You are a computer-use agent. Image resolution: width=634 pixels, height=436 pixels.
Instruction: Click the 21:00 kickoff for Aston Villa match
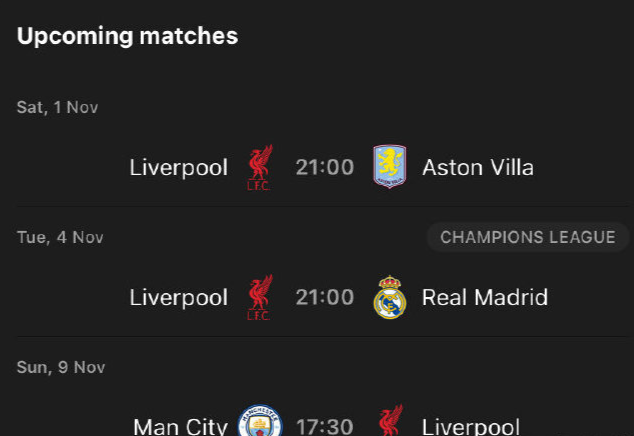(x=325, y=167)
